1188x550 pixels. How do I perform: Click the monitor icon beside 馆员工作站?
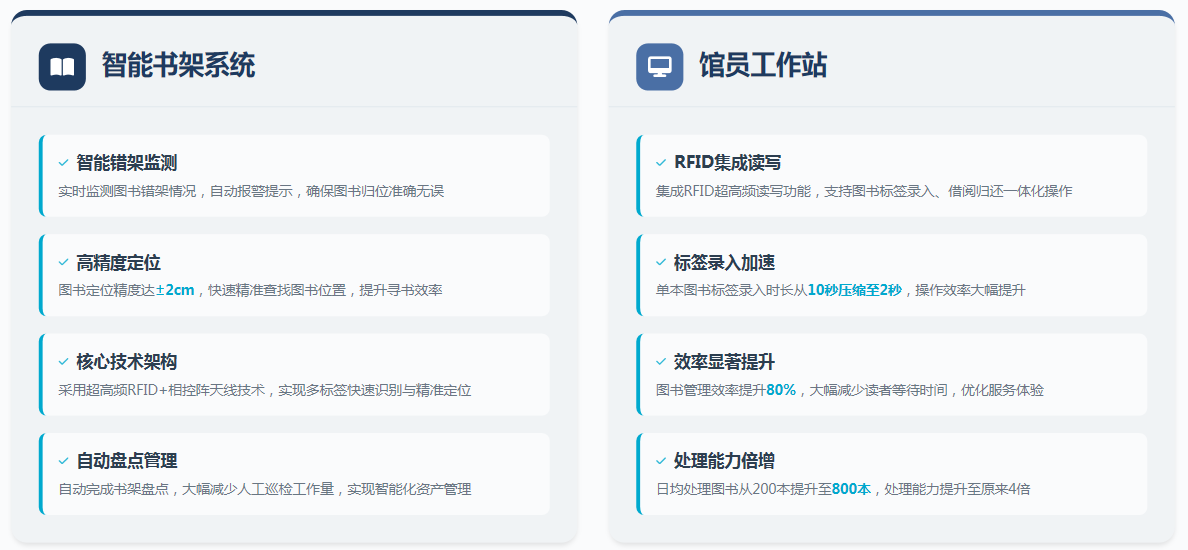(x=659, y=67)
